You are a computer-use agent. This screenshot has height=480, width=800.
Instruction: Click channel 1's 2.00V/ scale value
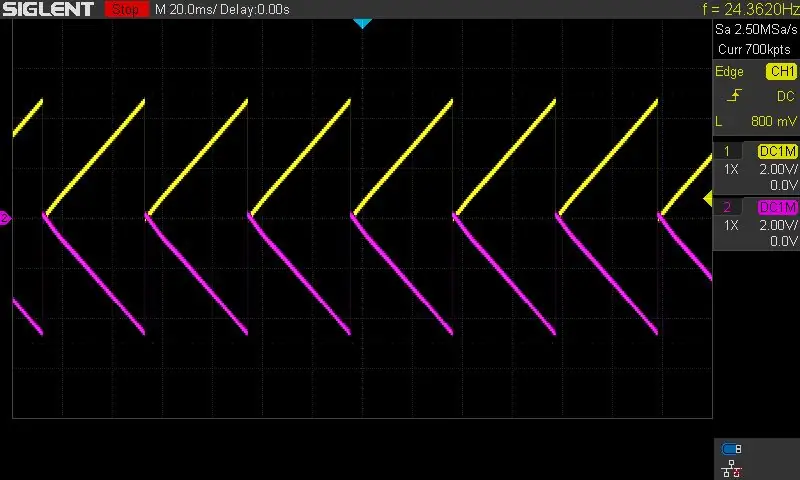pyautogui.click(x=778, y=169)
